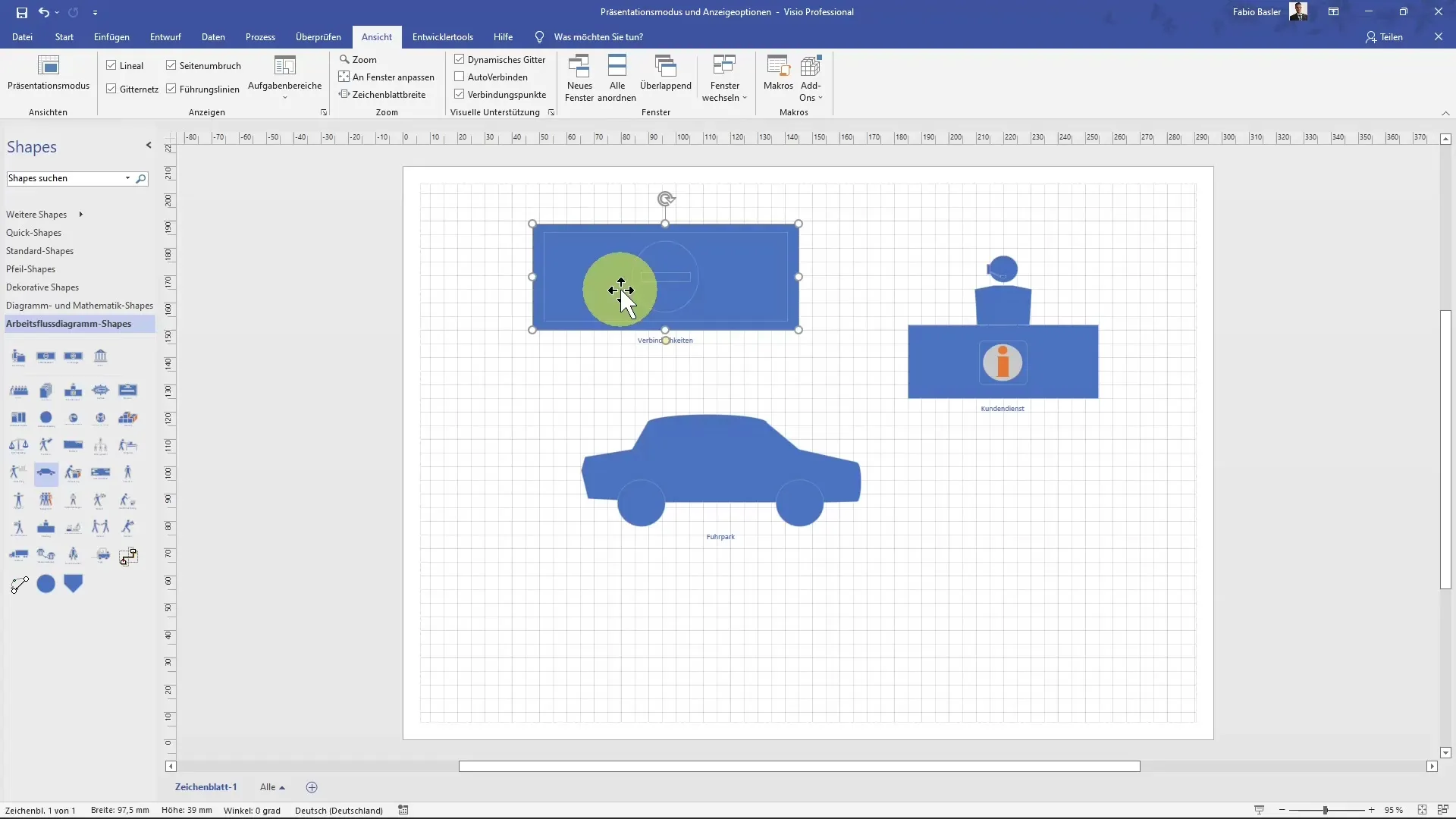Image resolution: width=1456 pixels, height=819 pixels.
Task: Click the Teilen share button
Action: 1384,36
